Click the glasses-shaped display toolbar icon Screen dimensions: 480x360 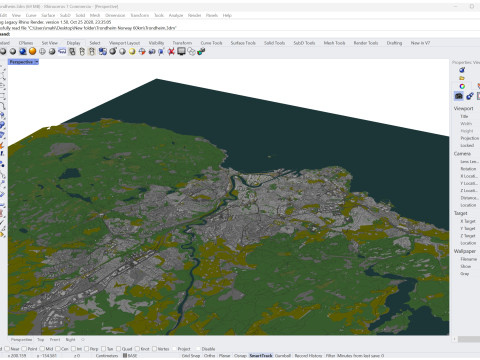[62, 51]
